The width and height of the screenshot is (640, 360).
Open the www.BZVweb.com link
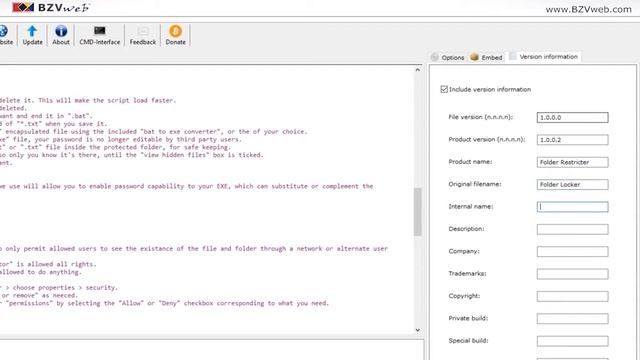pyautogui.click(x=588, y=9)
